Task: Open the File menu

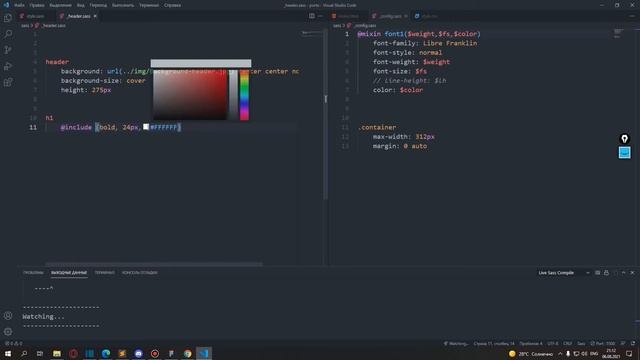Action: point(19,5)
